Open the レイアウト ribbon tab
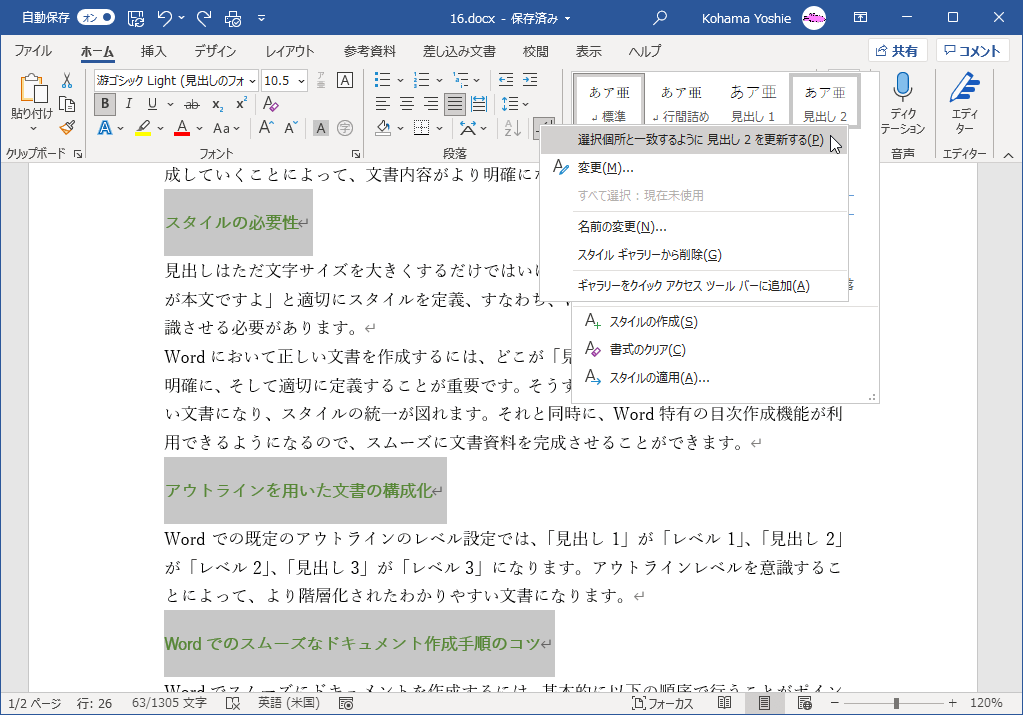 (x=290, y=51)
